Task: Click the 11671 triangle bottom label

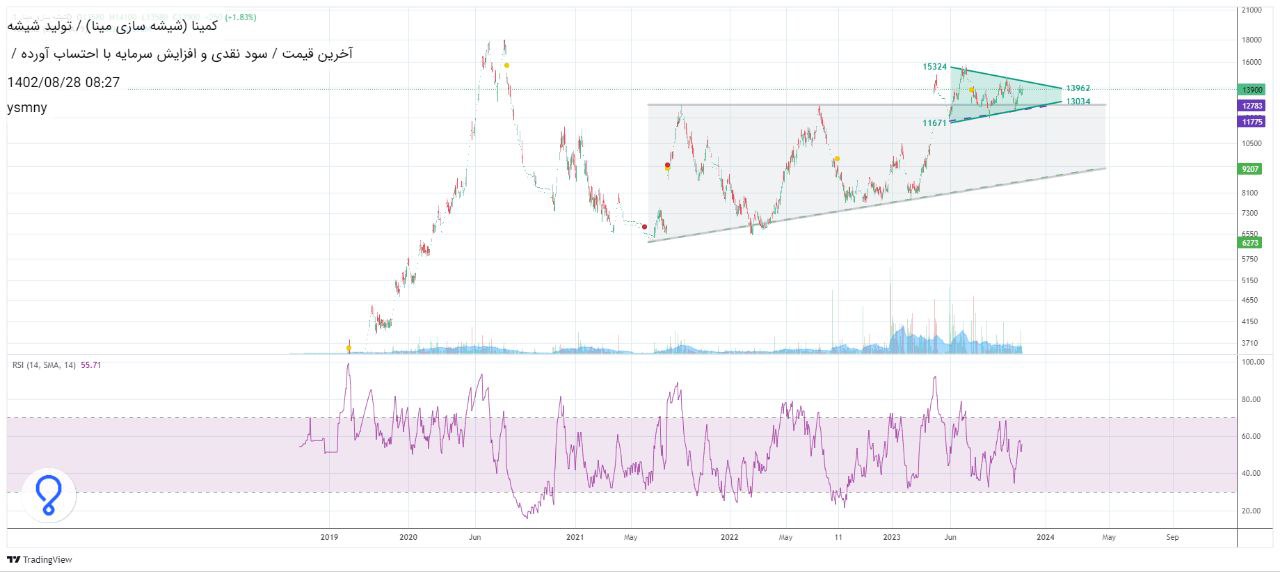Action: coord(934,122)
